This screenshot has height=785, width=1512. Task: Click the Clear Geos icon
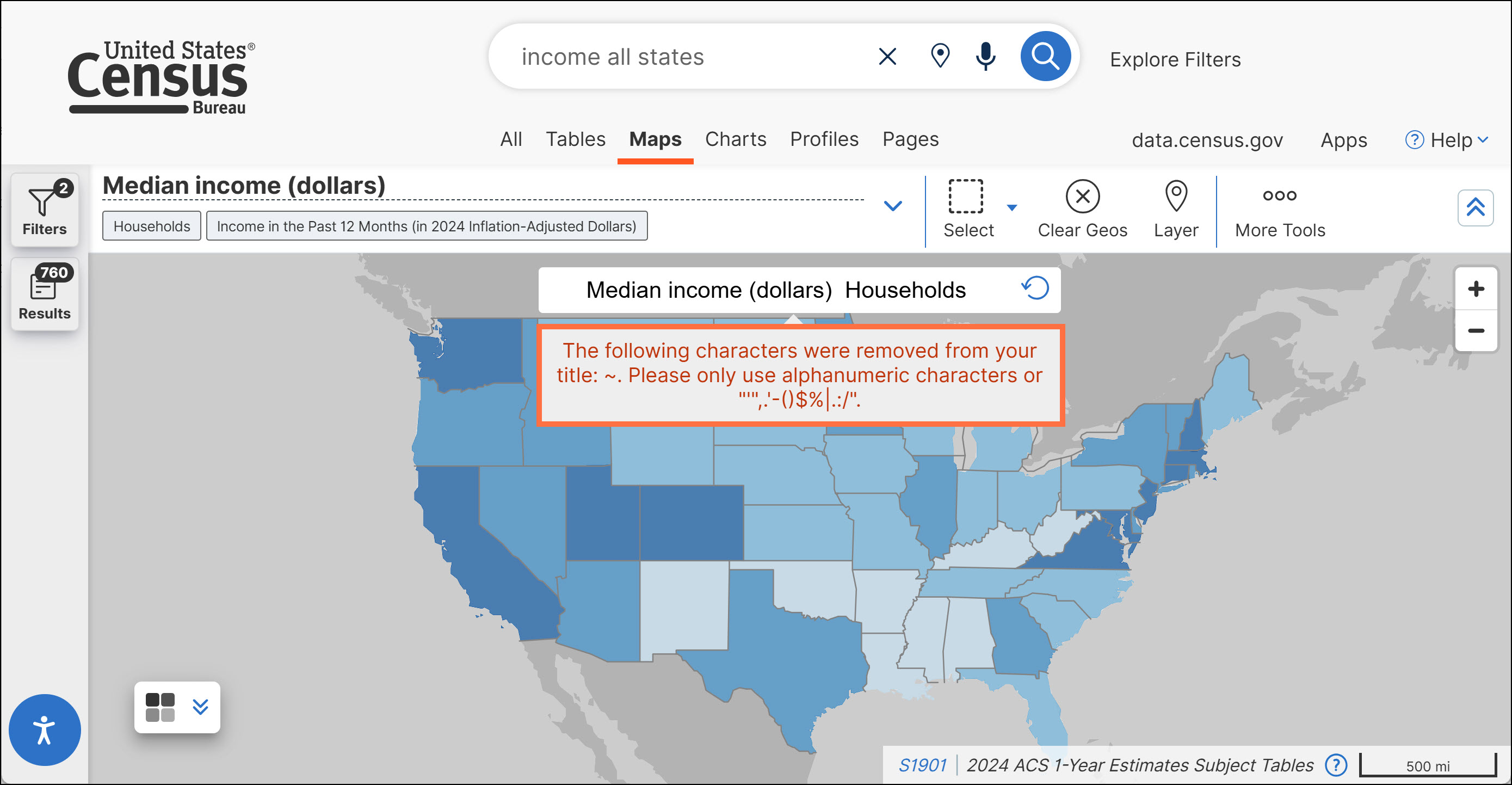coord(1082,197)
